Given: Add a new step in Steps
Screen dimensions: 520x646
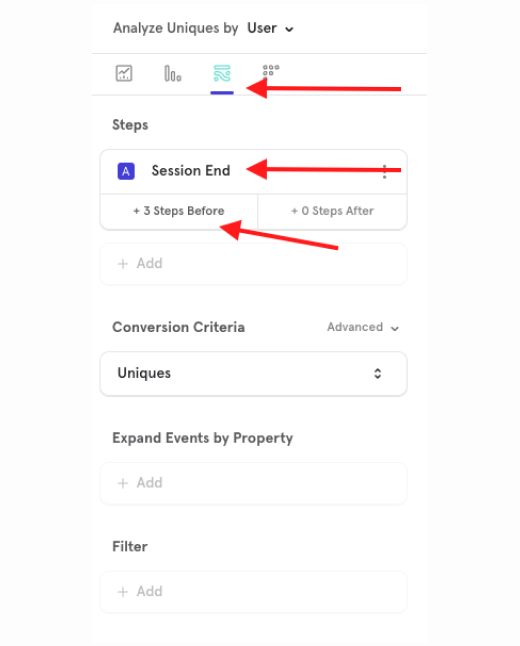Looking at the screenshot, I should point(253,264).
